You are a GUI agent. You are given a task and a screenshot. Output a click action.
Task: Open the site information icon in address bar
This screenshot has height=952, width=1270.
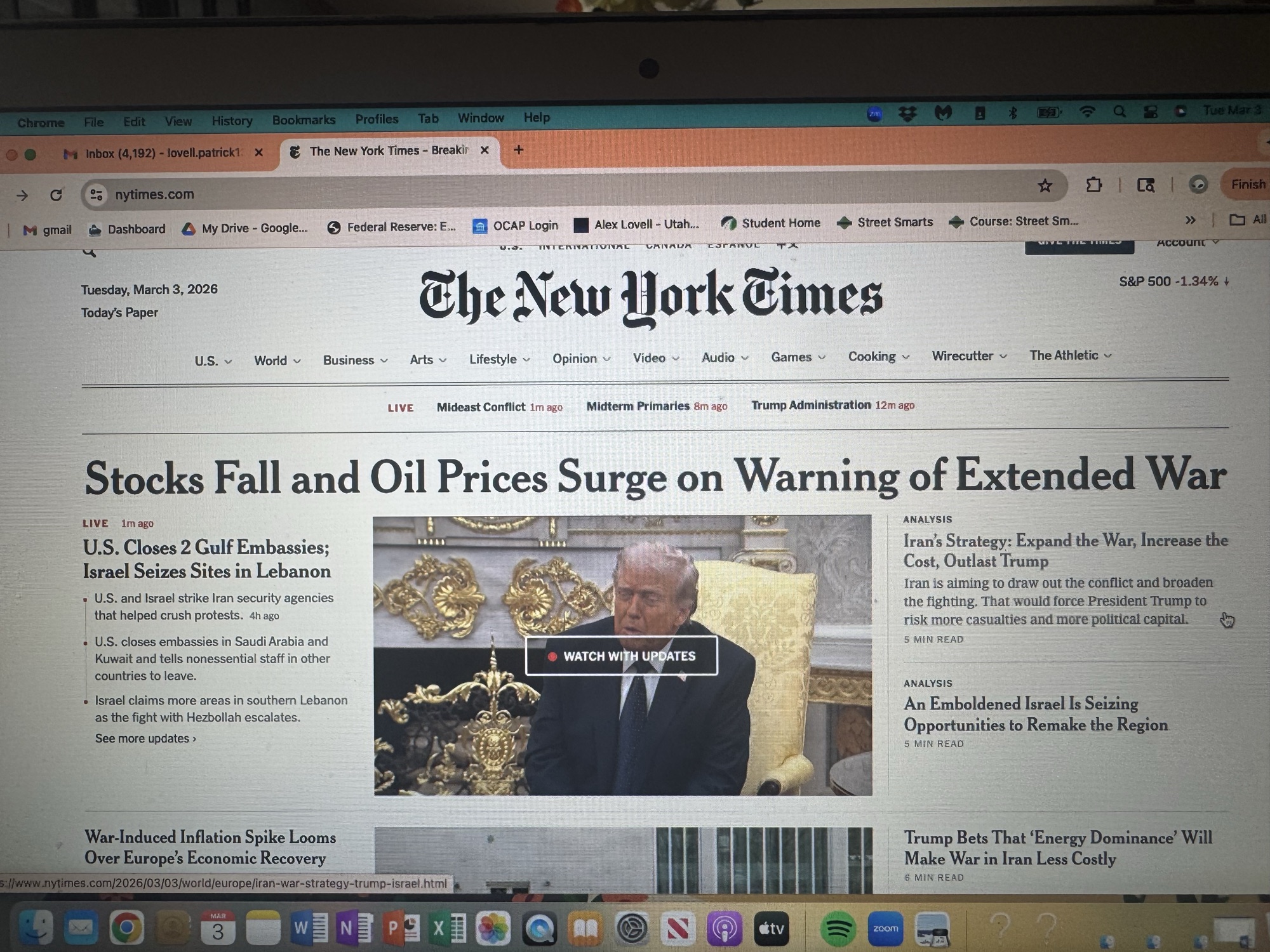pyautogui.click(x=97, y=194)
